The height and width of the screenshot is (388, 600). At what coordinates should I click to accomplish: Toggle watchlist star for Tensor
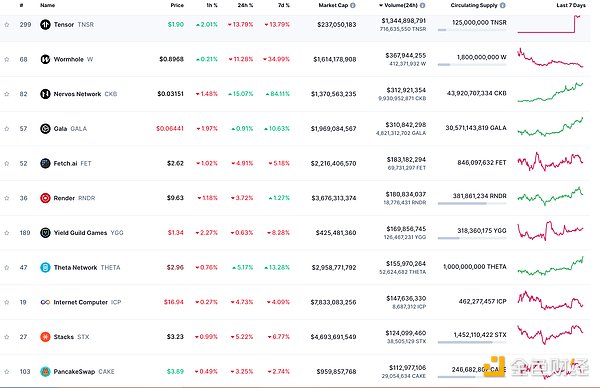7,24
